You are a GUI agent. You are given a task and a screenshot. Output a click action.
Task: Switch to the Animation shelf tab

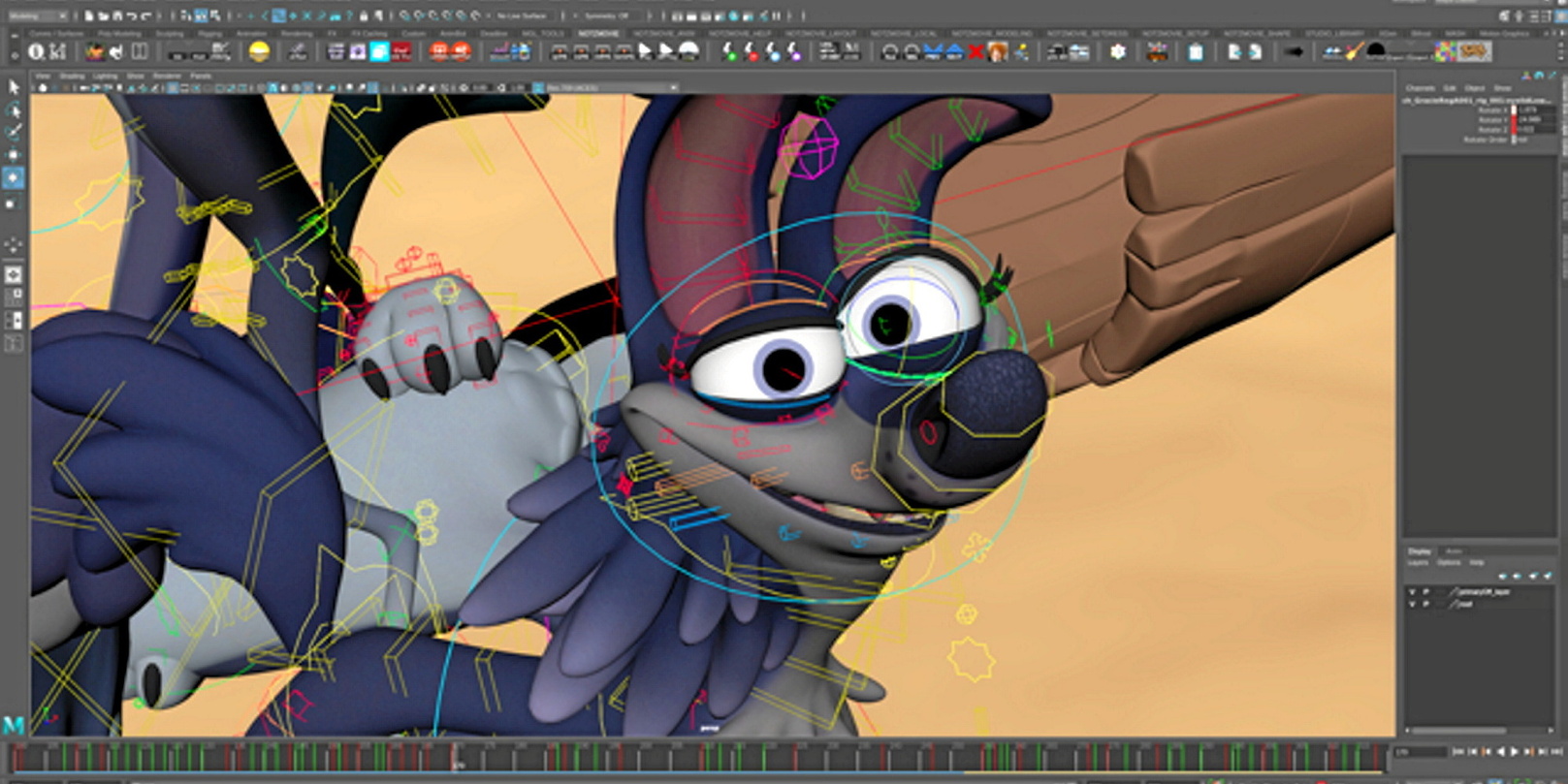(251, 34)
